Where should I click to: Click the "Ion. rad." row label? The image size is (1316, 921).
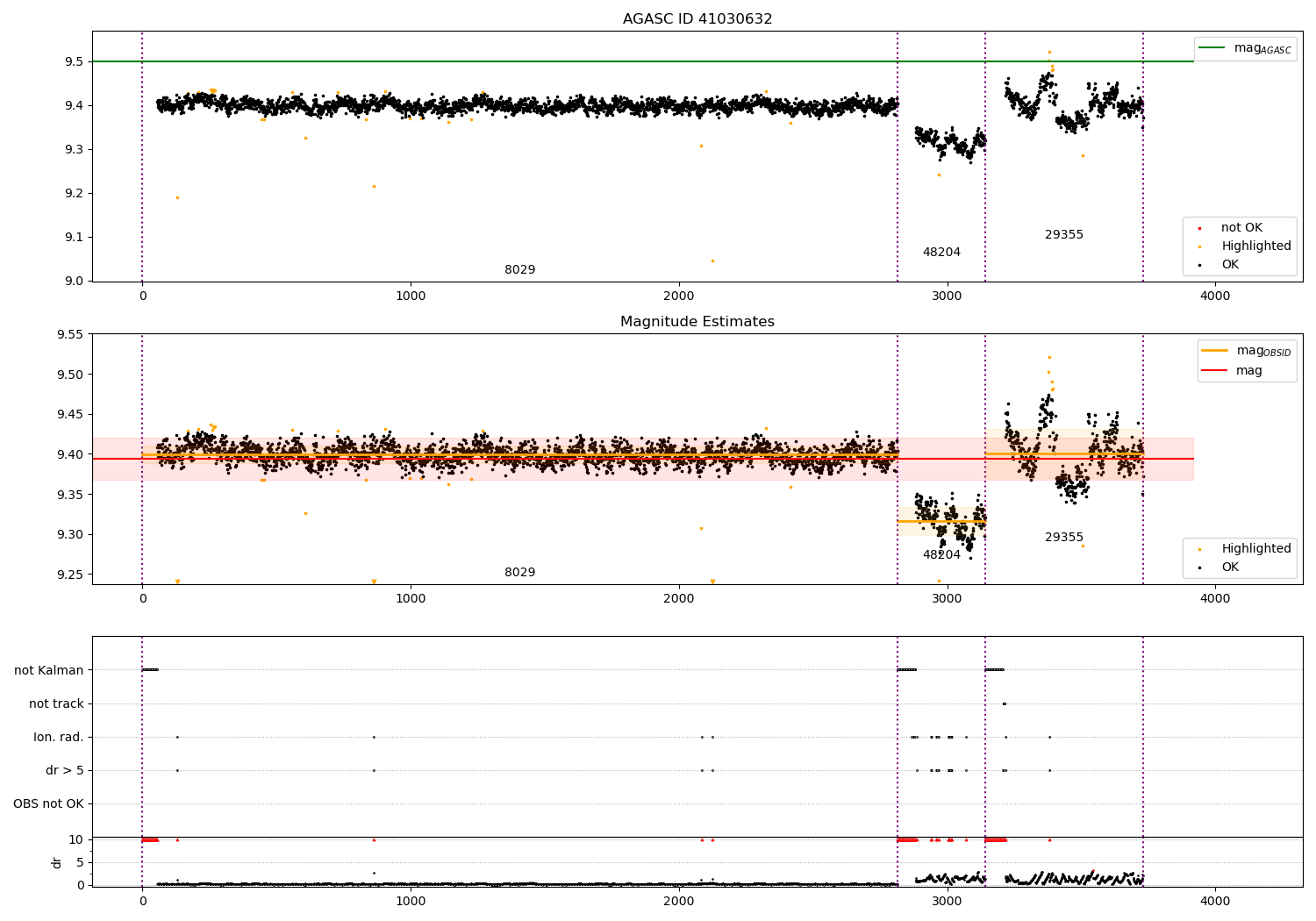pos(59,738)
